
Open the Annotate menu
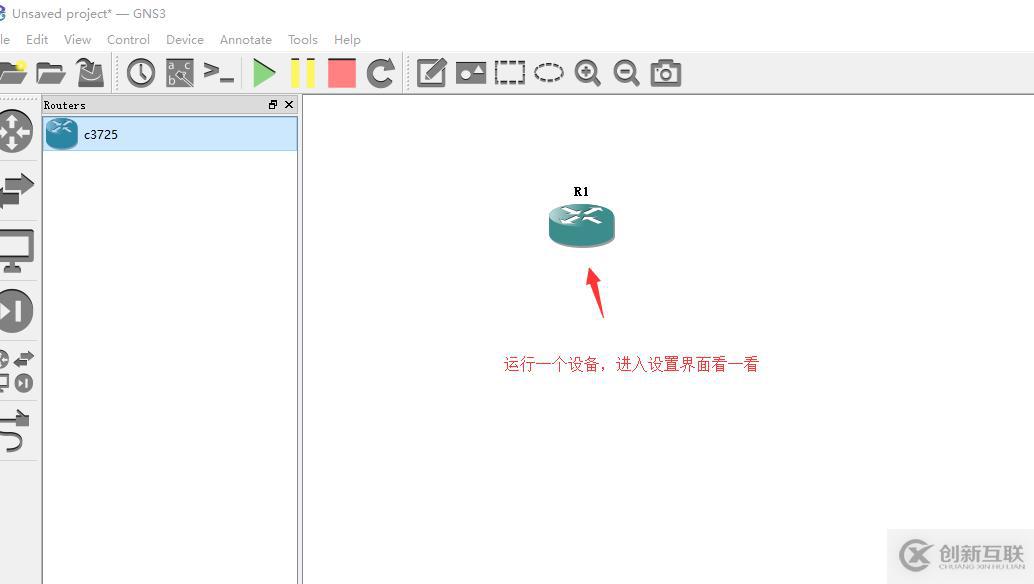pos(245,39)
